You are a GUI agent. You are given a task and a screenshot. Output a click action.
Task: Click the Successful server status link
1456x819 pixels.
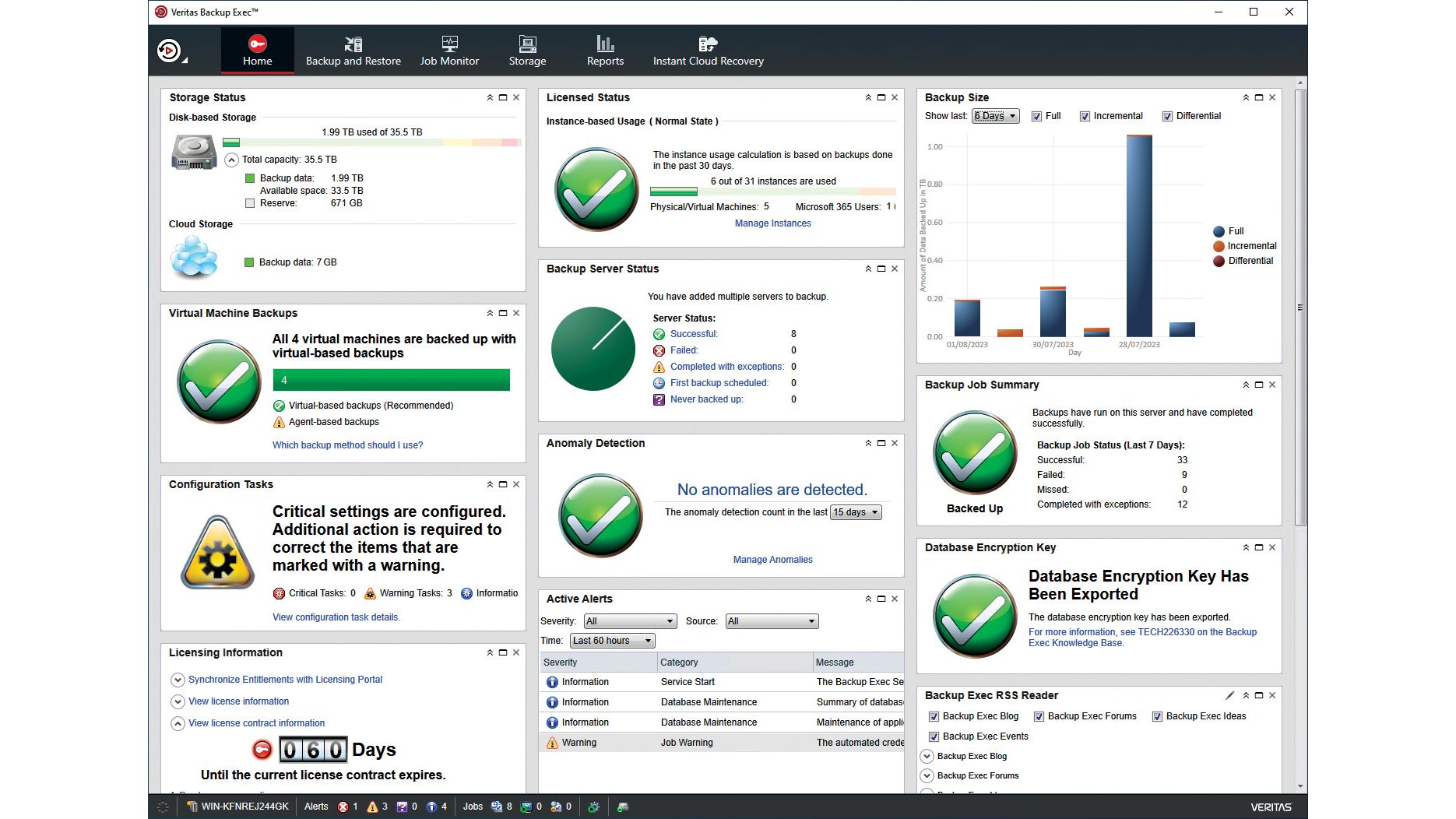point(695,334)
